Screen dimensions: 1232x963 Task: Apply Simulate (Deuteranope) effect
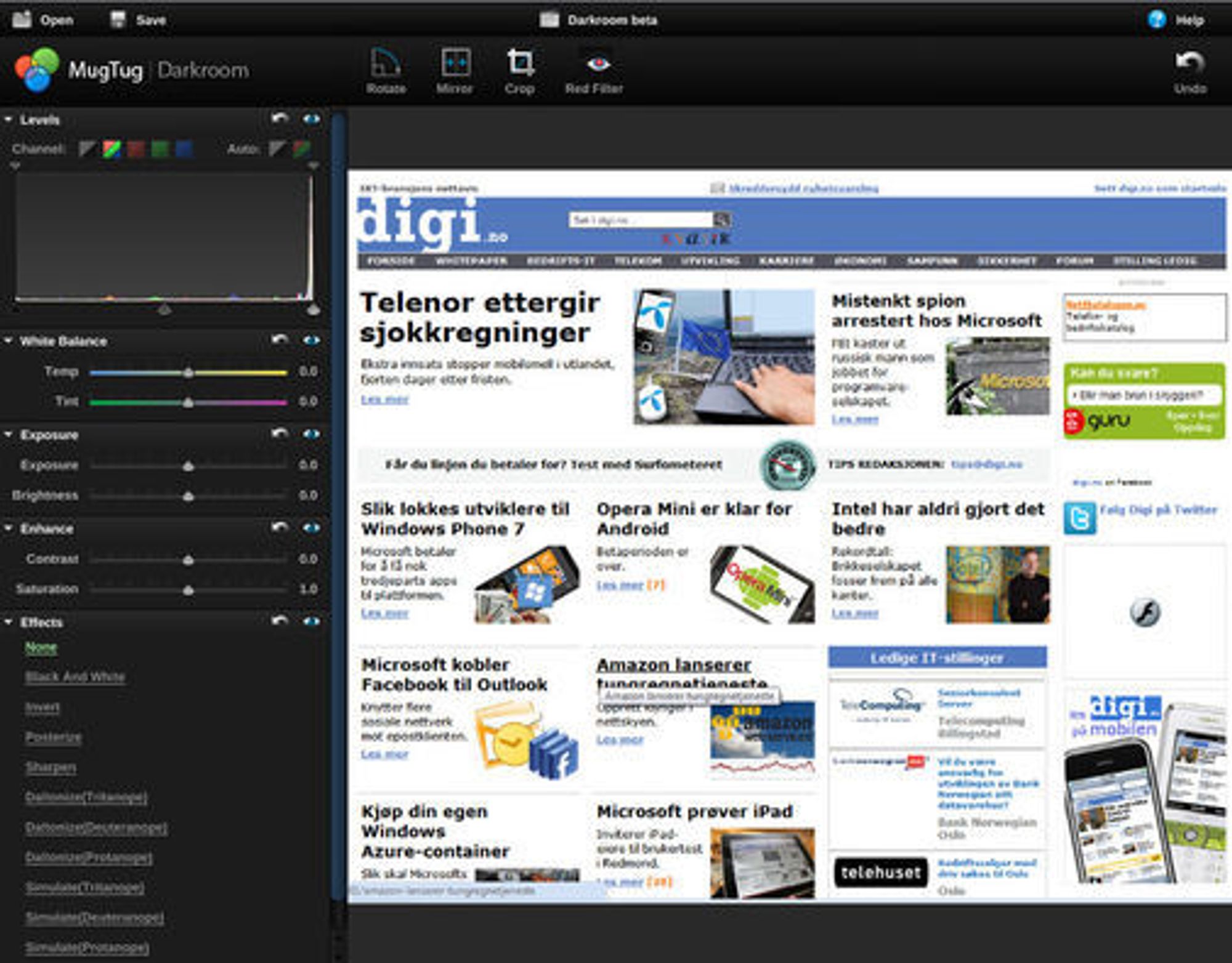tap(94, 917)
